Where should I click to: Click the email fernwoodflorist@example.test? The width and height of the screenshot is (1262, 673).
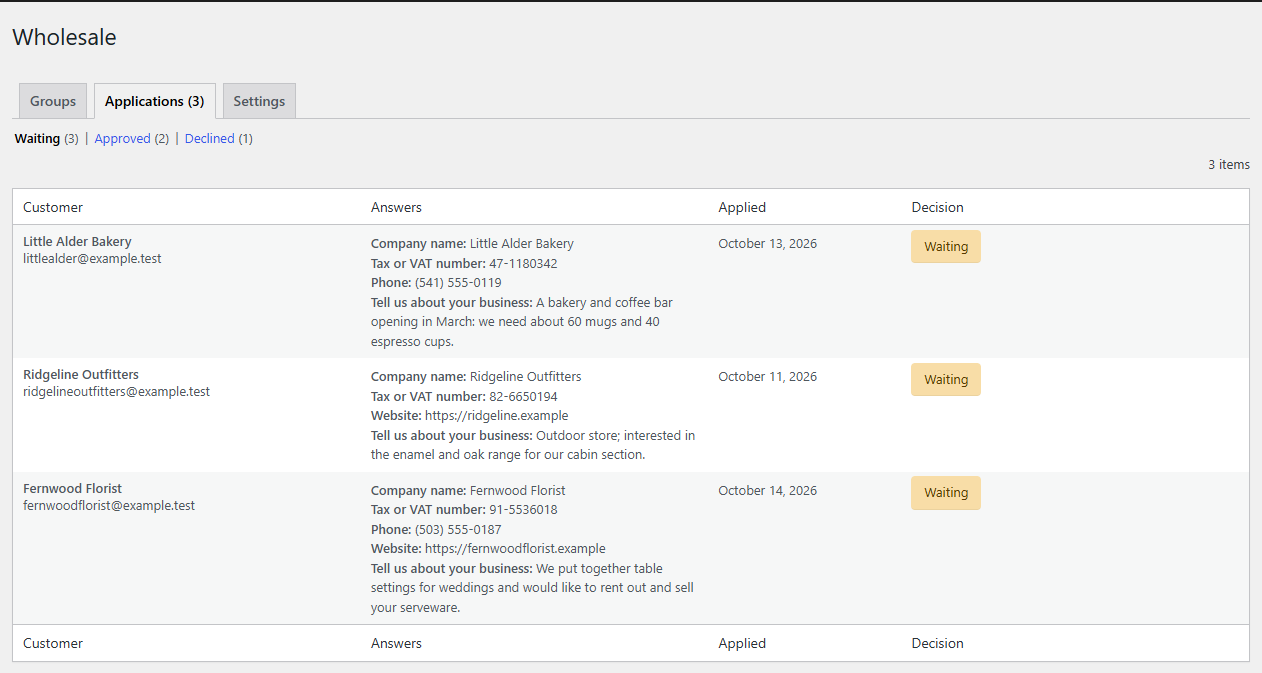pyautogui.click(x=109, y=506)
